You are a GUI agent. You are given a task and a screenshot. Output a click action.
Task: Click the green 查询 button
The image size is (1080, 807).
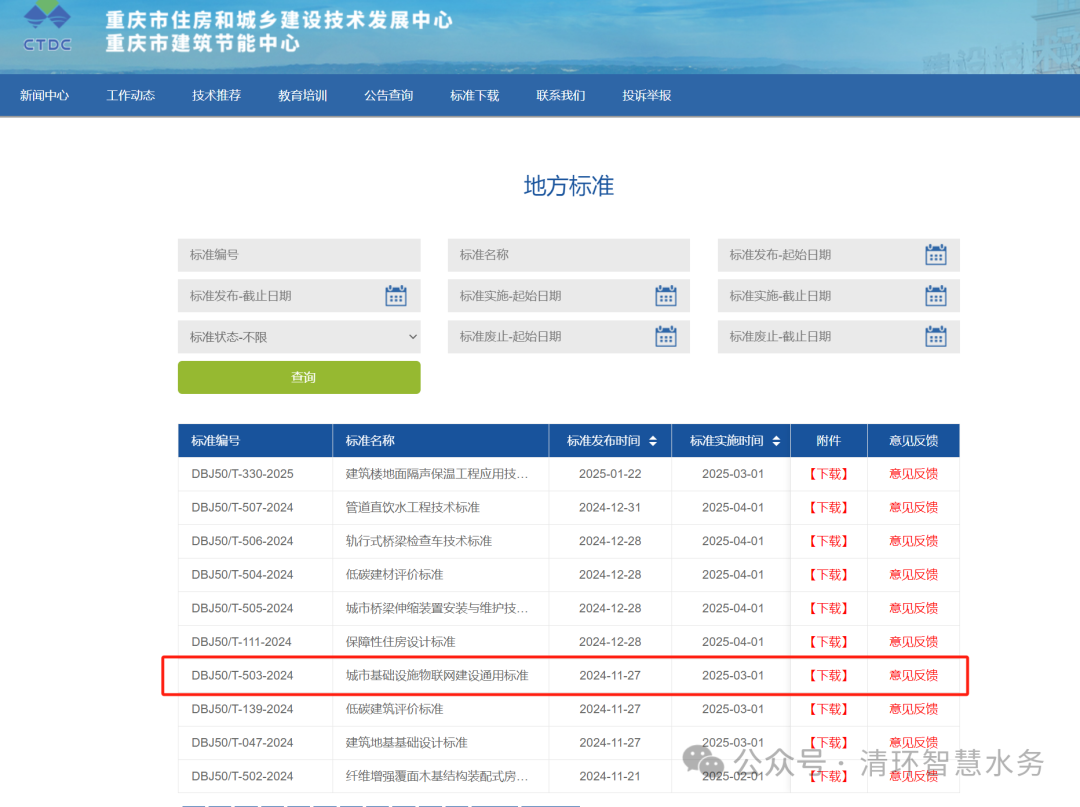click(299, 377)
